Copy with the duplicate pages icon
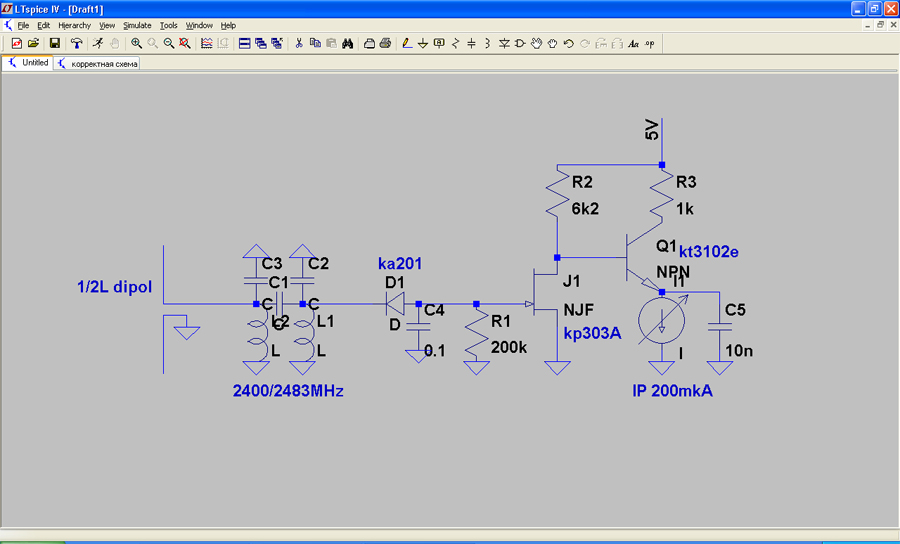 pos(315,44)
